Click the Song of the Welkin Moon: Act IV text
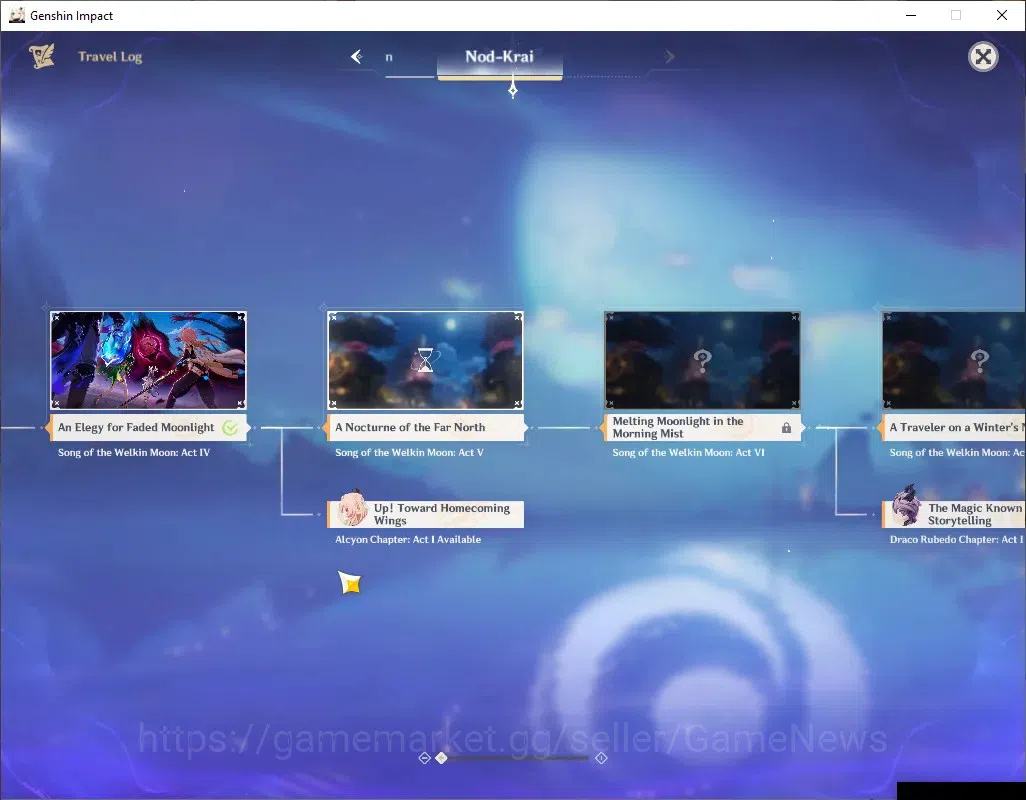The image size is (1026, 800). (x=133, y=453)
